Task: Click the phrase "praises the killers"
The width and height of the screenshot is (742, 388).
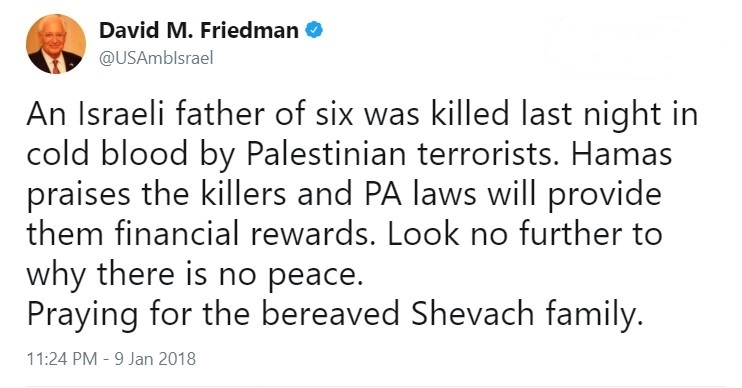Action: tap(156, 195)
